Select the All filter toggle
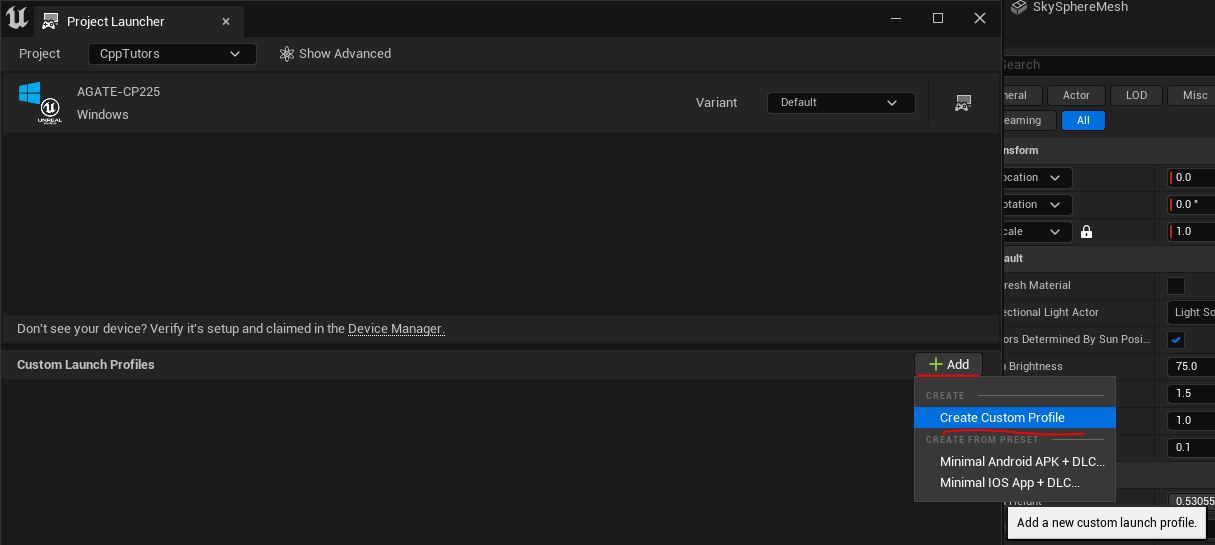 pyautogui.click(x=1083, y=121)
